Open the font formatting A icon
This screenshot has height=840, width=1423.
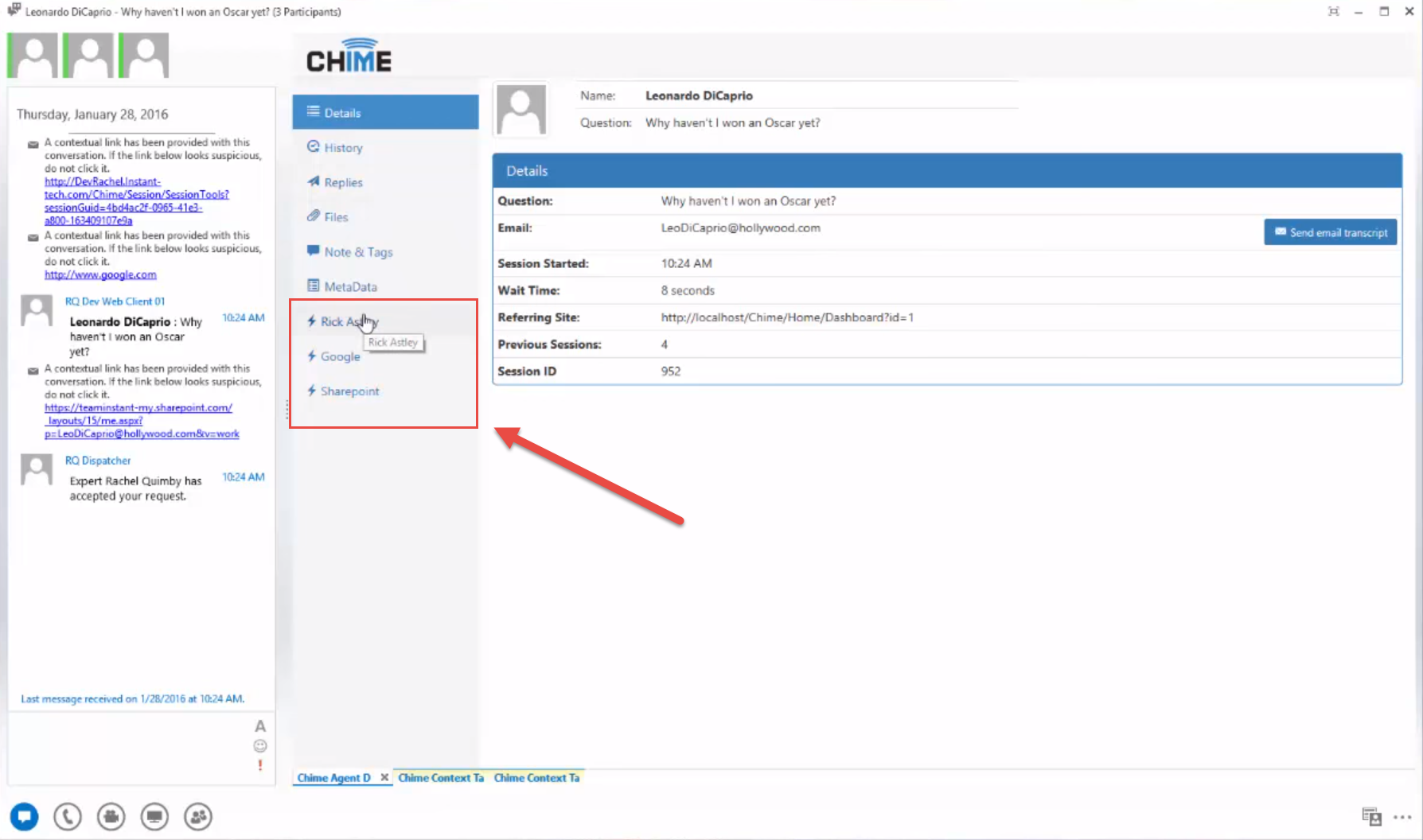click(x=260, y=726)
